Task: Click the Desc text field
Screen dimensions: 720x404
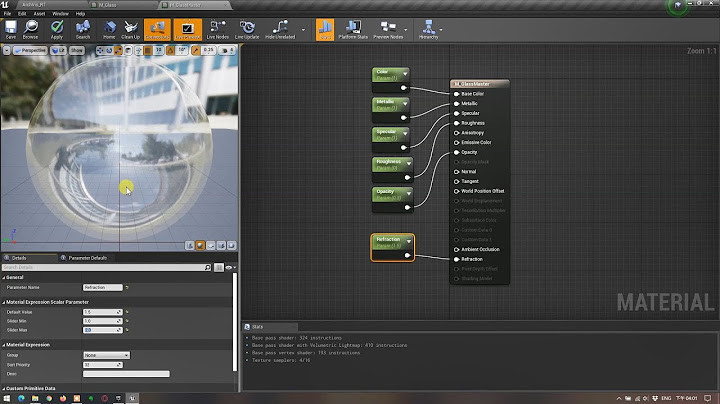Action: (x=126, y=374)
